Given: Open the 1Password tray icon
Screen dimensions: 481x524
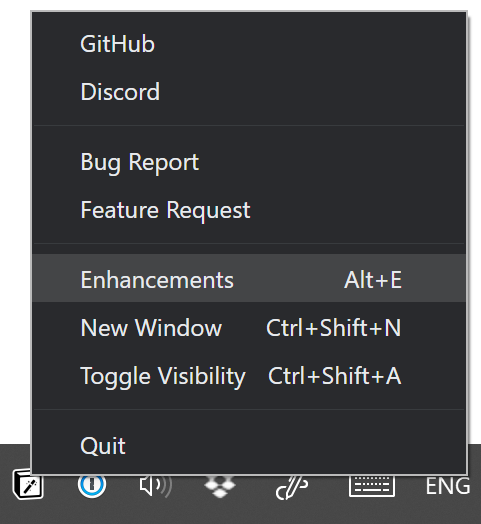Looking at the screenshot, I should (x=92, y=485).
